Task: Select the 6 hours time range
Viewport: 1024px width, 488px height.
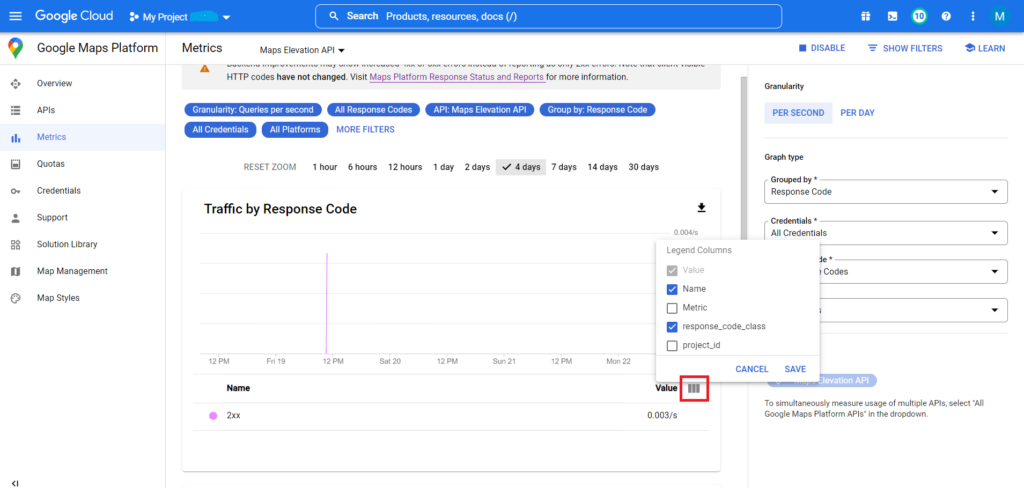Action: click(362, 167)
